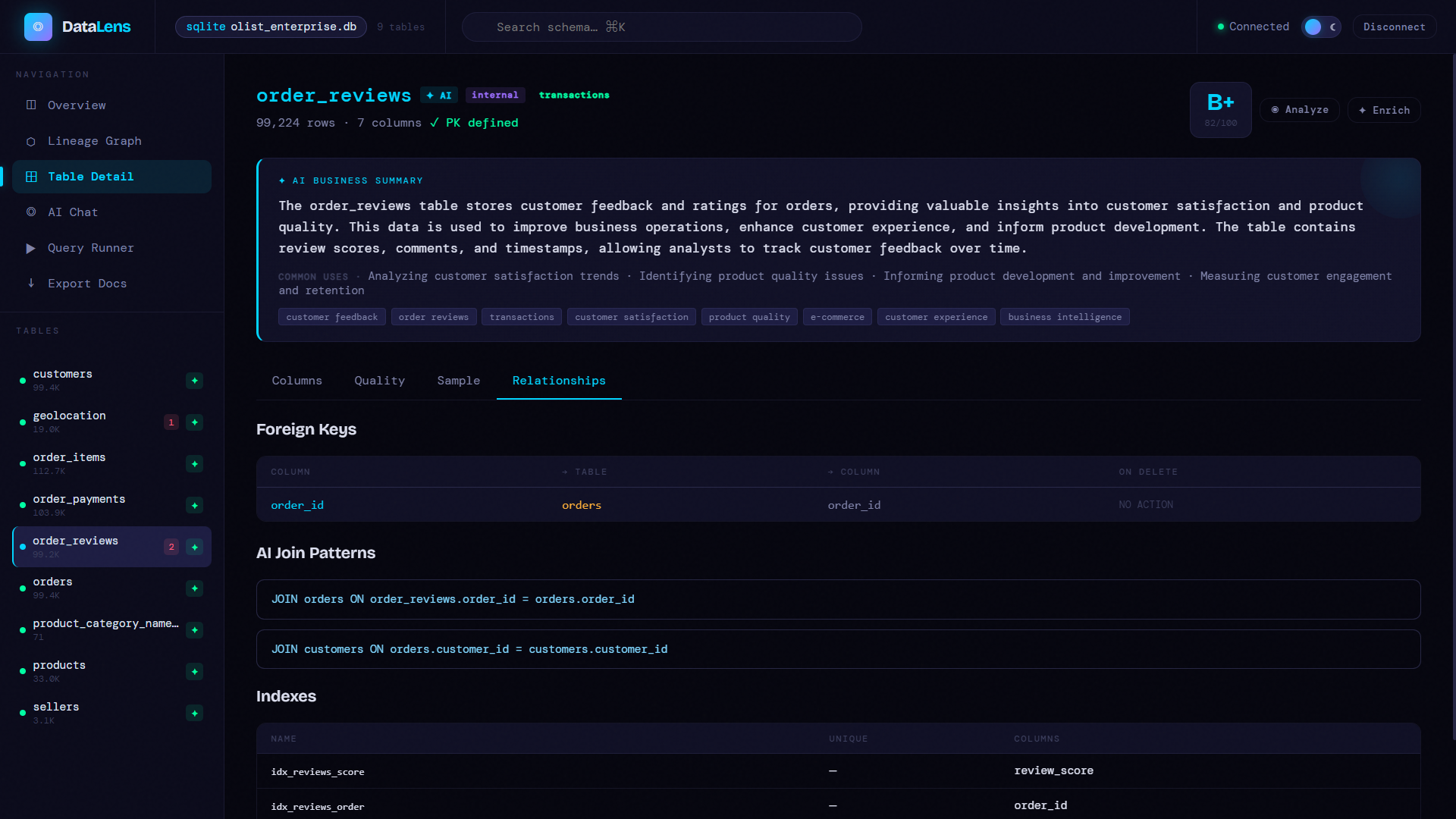Open the Overview navigation icon
Viewport: 1456px width, 819px height.
point(31,105)
